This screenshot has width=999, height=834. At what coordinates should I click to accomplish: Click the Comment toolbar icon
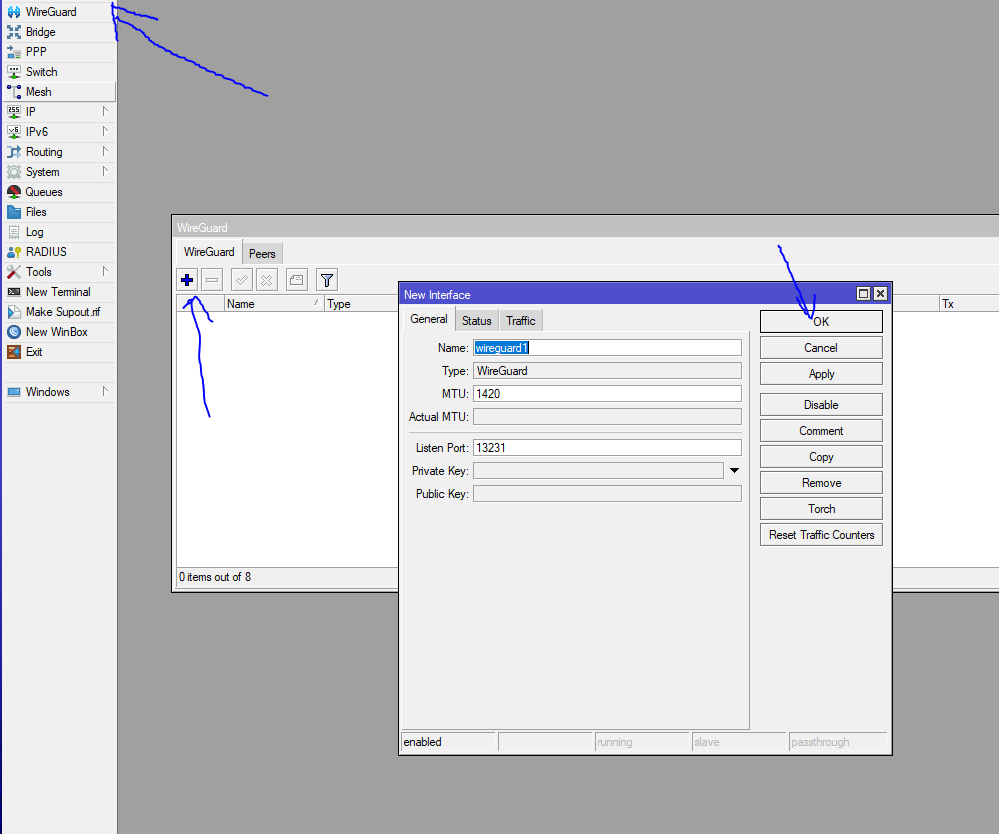click(x=296, y=280)
